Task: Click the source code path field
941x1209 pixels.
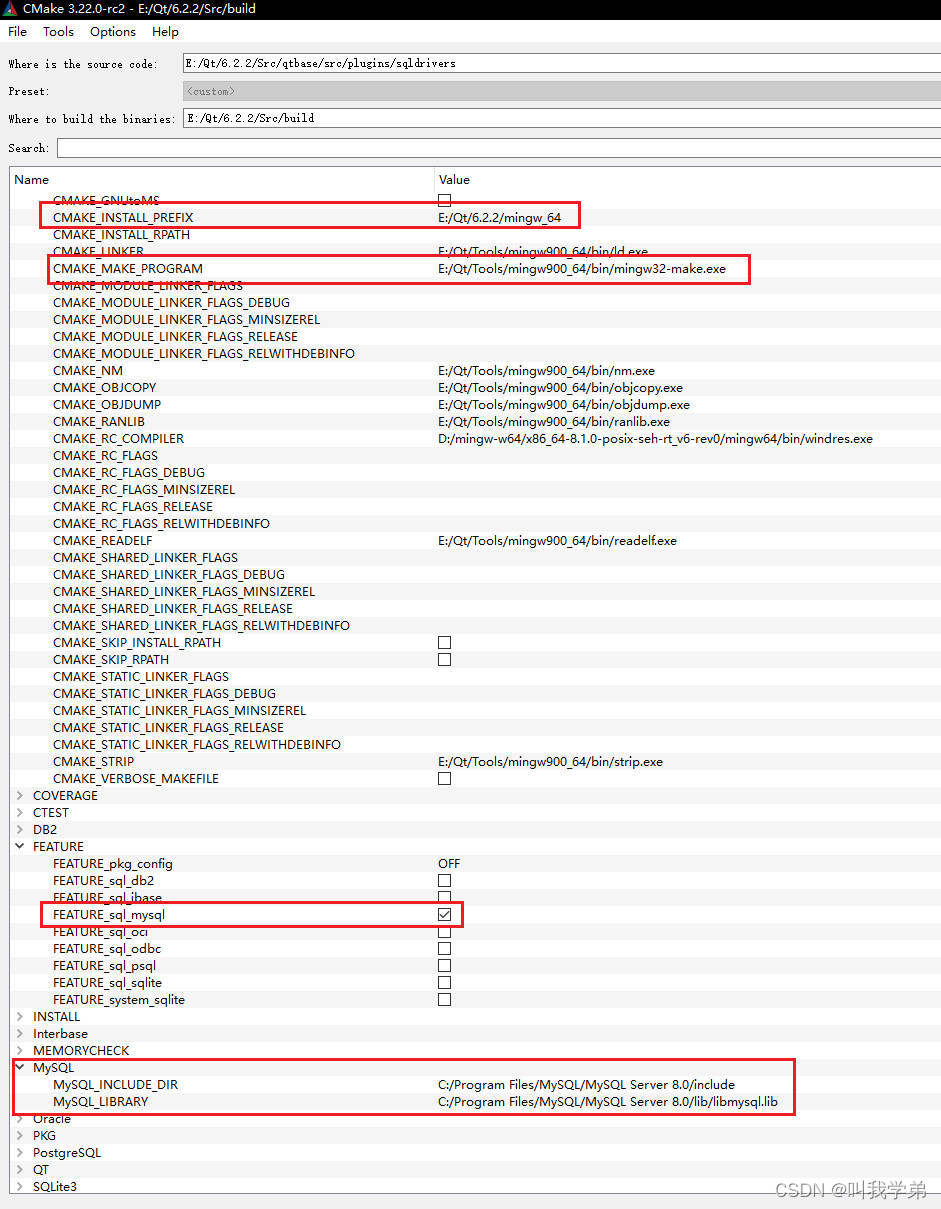Action: (562, 63)
